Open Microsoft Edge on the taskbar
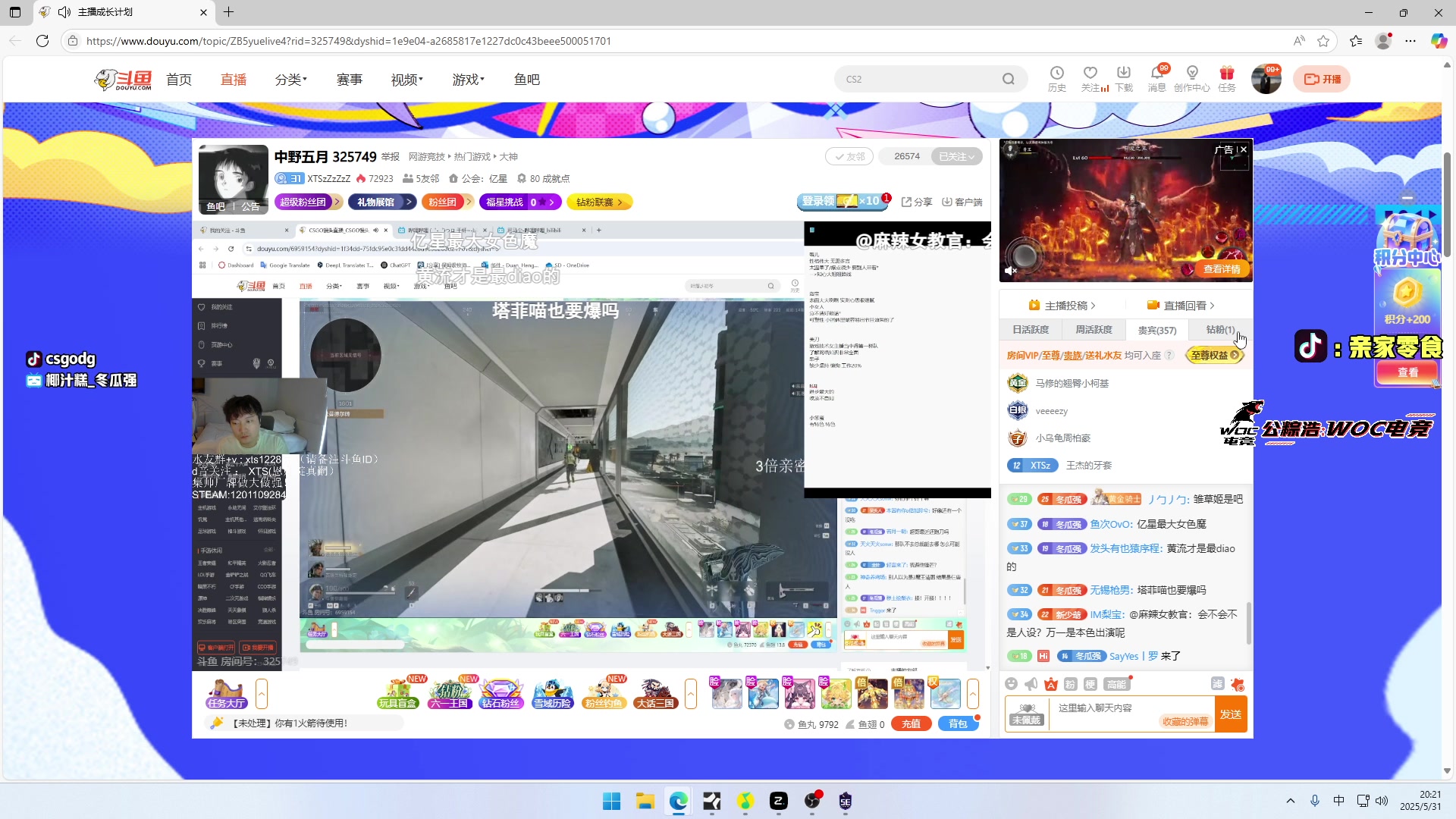This screenshot has width=1456, height=819. (678, 801)
